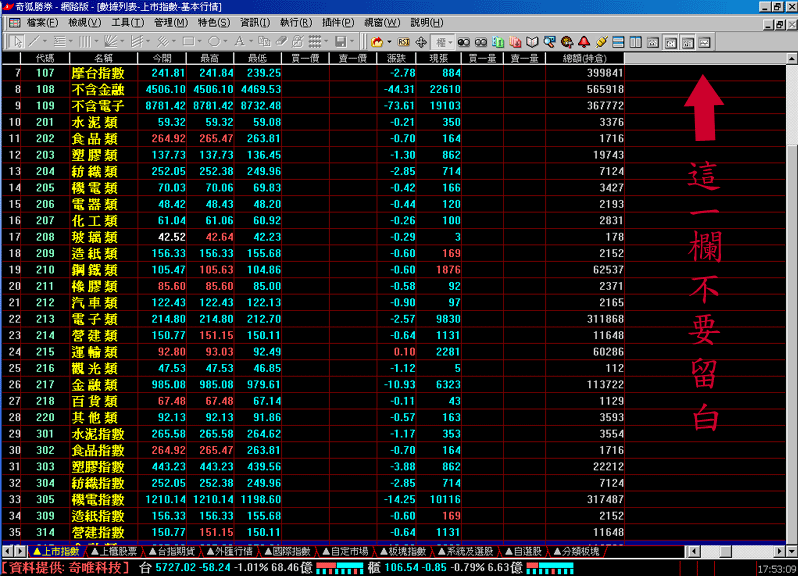Choose the ellipse drawing tool
Image resolution: width=798 pixels, height=576 pixels.
(213, 41)
